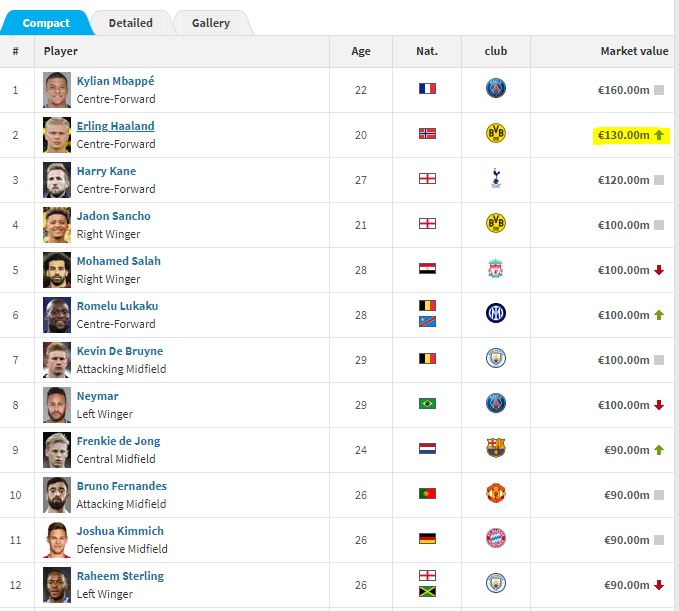
Task: Switch to the Detailed tab
Action: pos(130,23)
